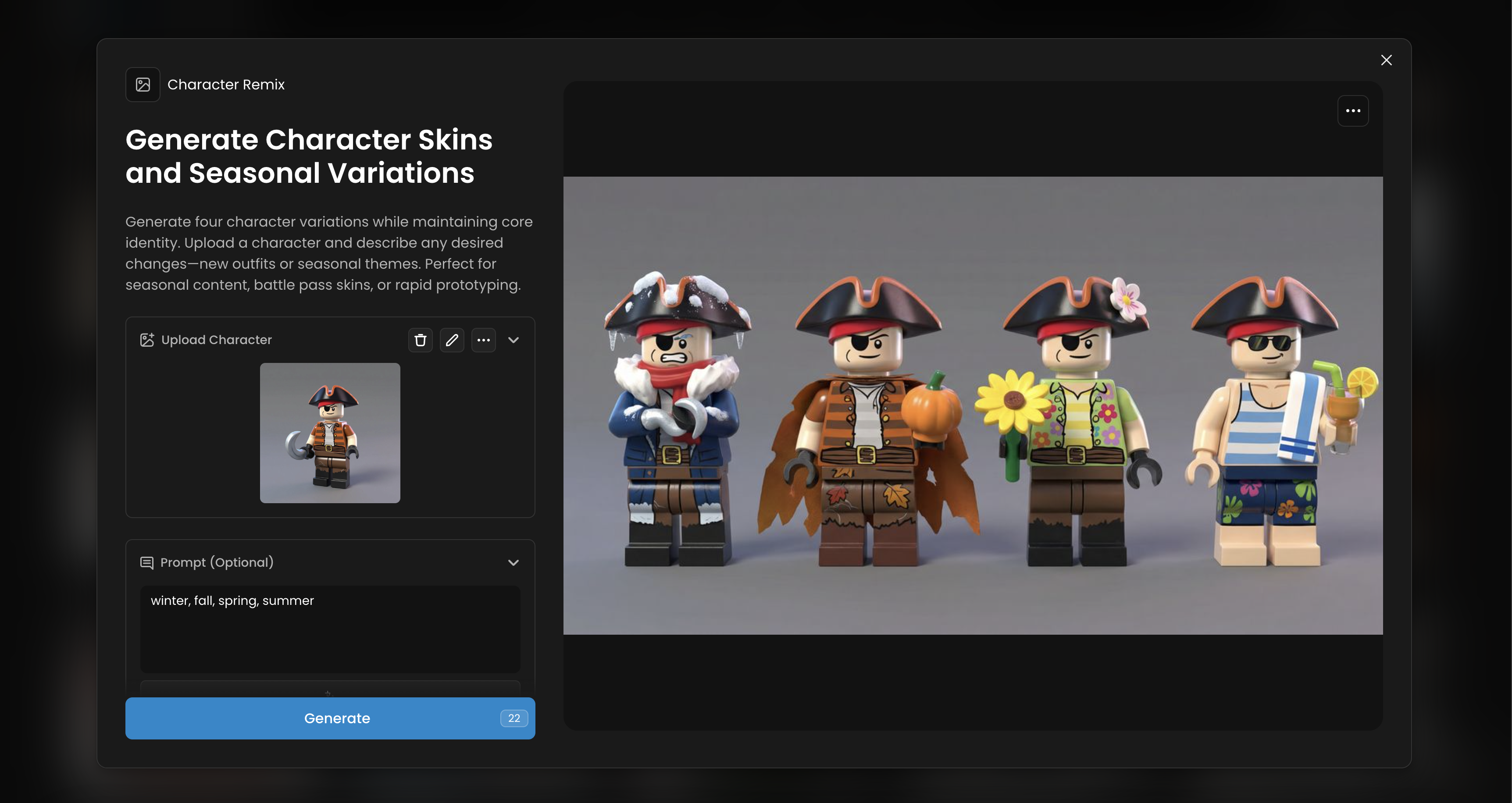Image resolution: width=1512 pixels, height=803 pixels.
Task: Click the Character Remix image icon
Action: click(x=143, y=85)
